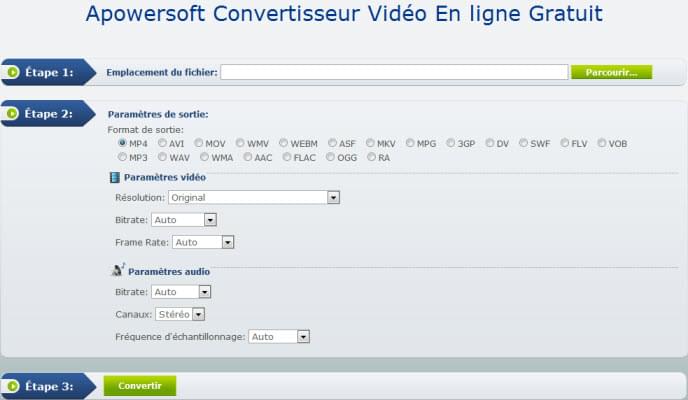
Task: Select OGG as output format
Action: (x=330, y=157)
